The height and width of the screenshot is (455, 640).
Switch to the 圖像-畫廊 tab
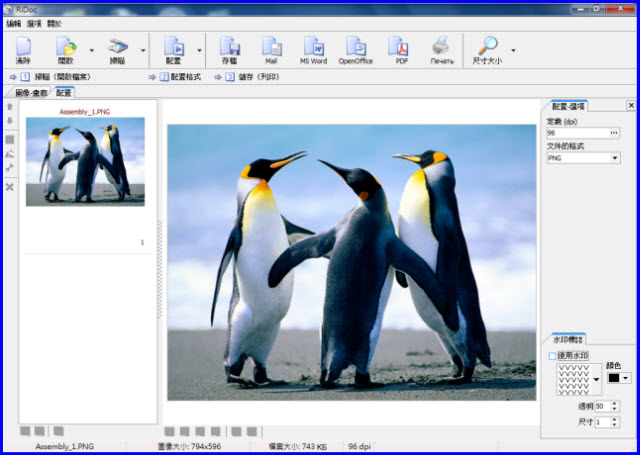pos(27,92)
